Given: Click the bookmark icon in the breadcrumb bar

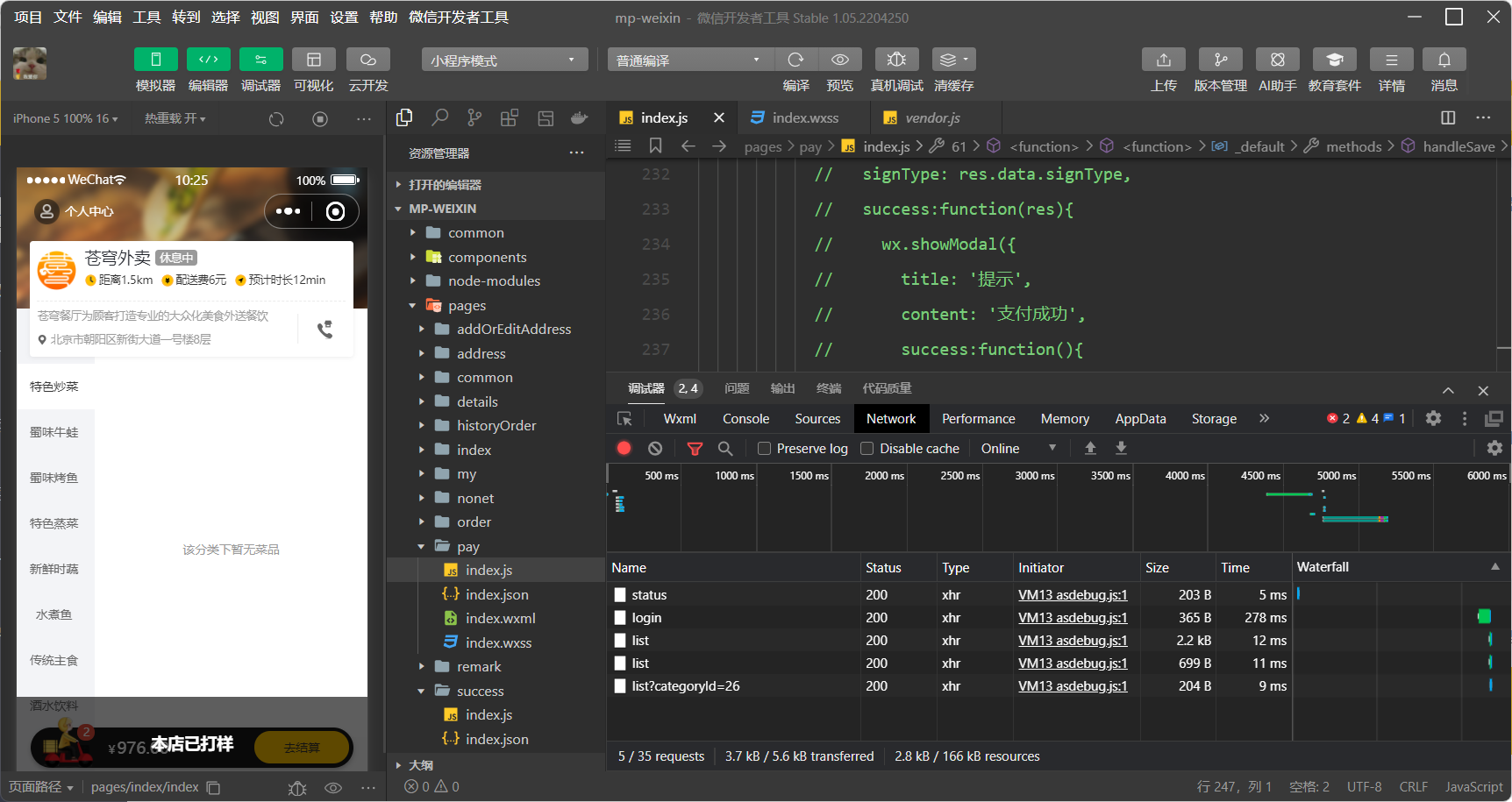Looking at the screenshot, I should [655, 145].
